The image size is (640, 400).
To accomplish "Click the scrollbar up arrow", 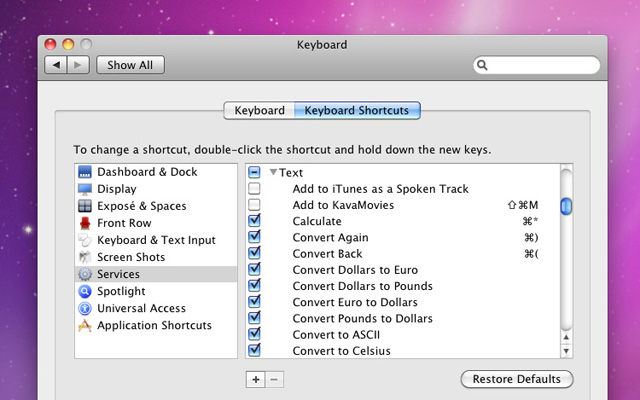I will (566, 338).
